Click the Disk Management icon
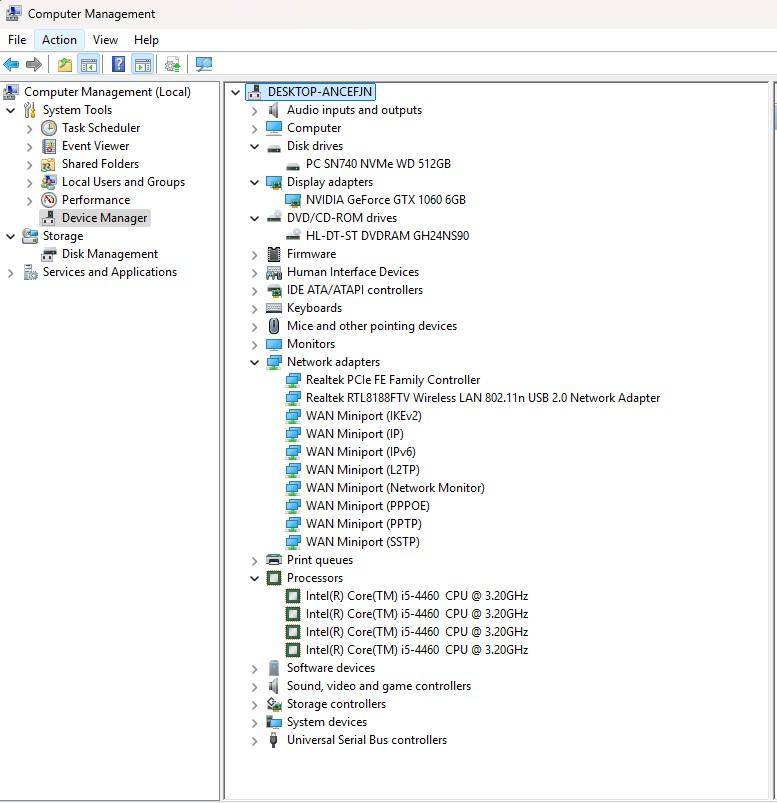This screenshot has width=777, height=803. [x=49, y=254]
